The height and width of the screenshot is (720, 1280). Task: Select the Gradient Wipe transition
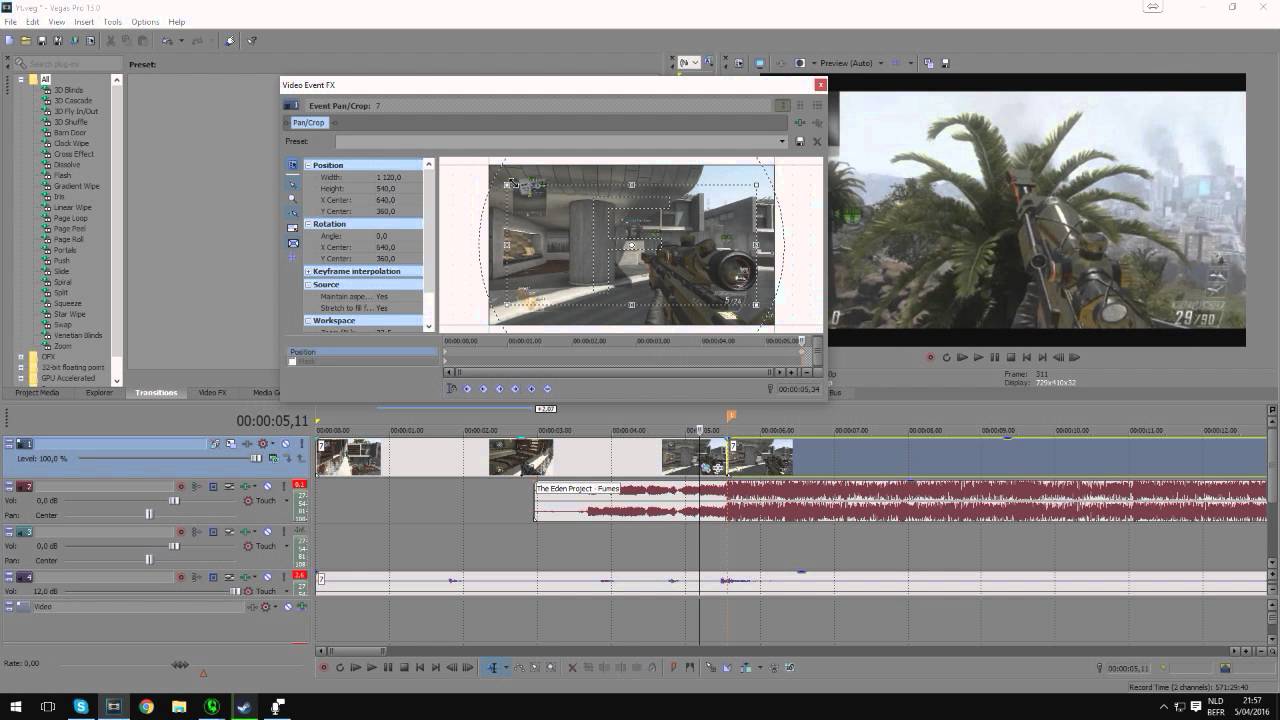click(x=76, y=186)
